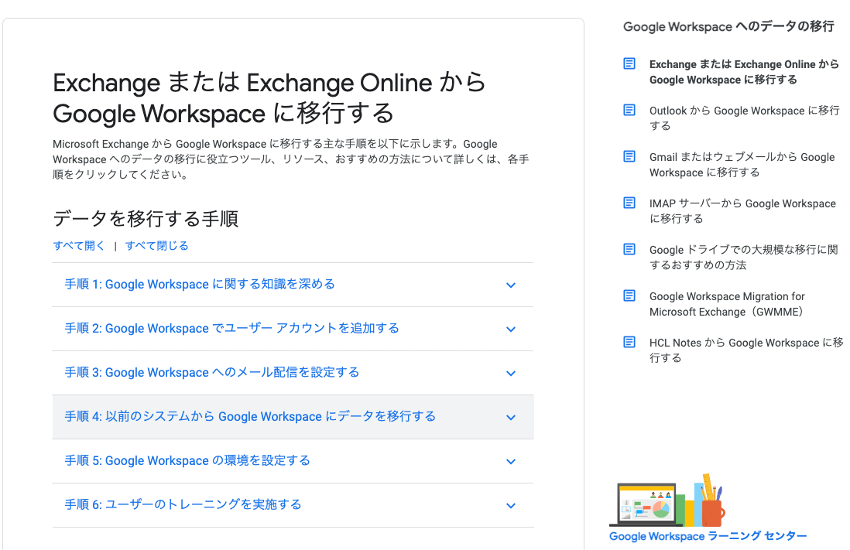Click document icon beside Outlook migration article
Viewport: 850px width, 550px height.
pyautogui.click(x=629, y=110)
